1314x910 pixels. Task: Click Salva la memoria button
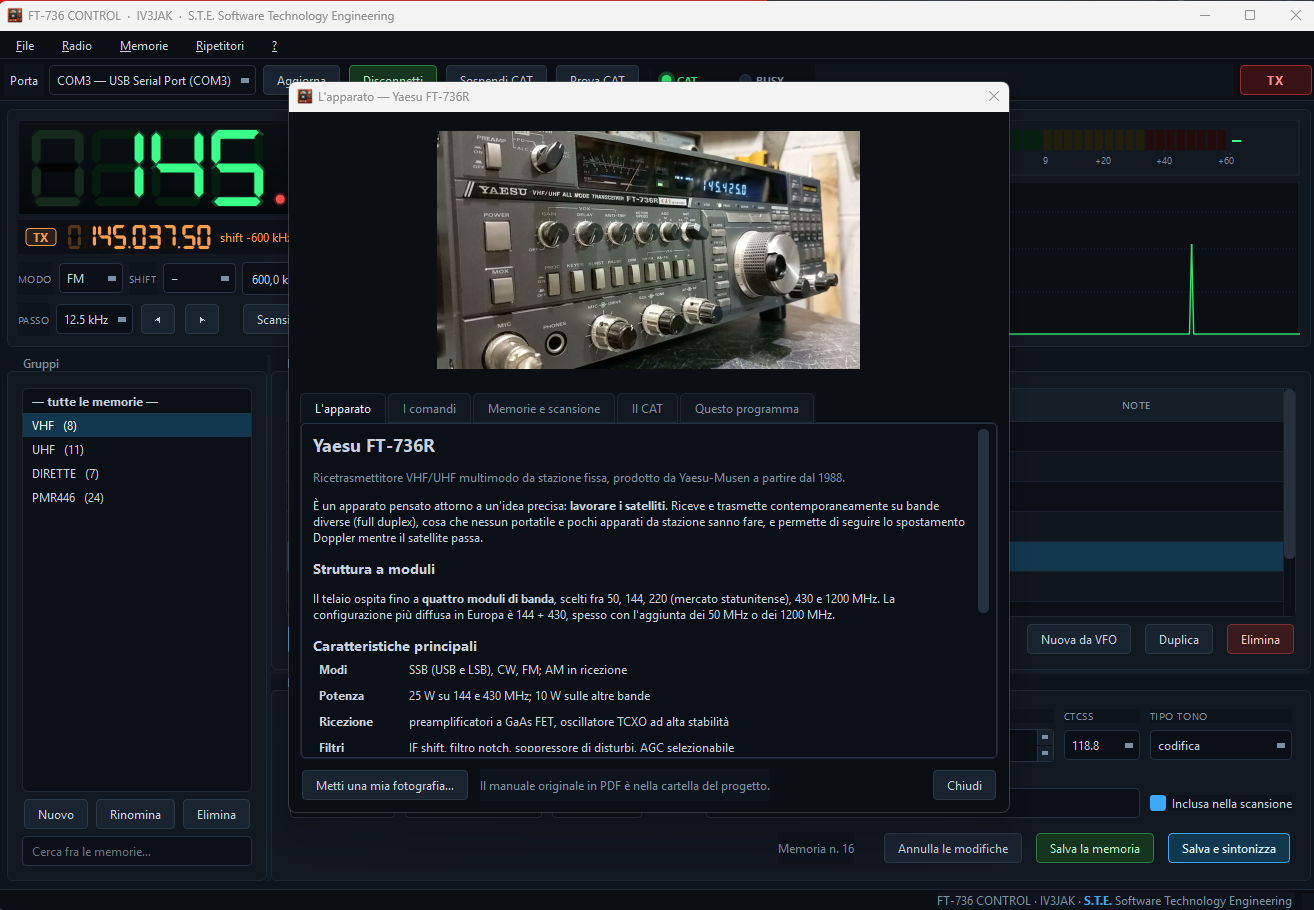tap(1095, 848)
